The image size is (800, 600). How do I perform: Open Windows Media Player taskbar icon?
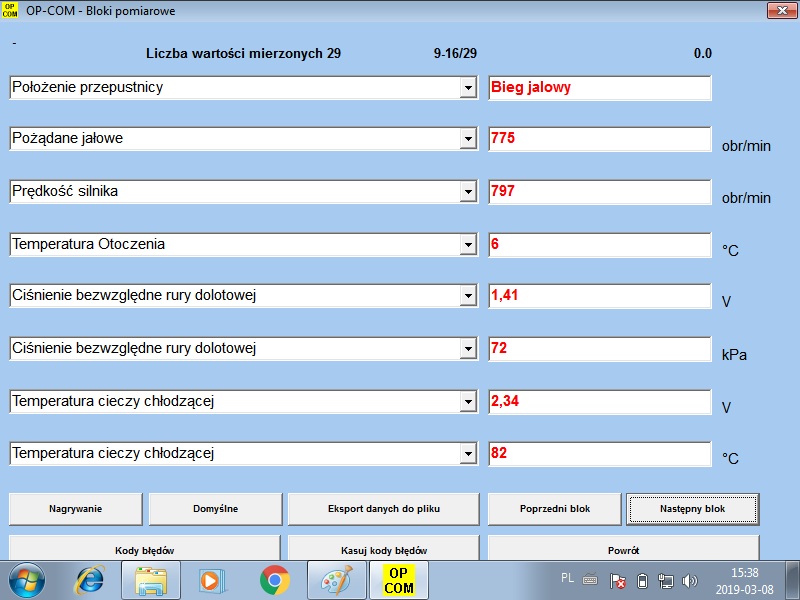[x=212, y=580]
